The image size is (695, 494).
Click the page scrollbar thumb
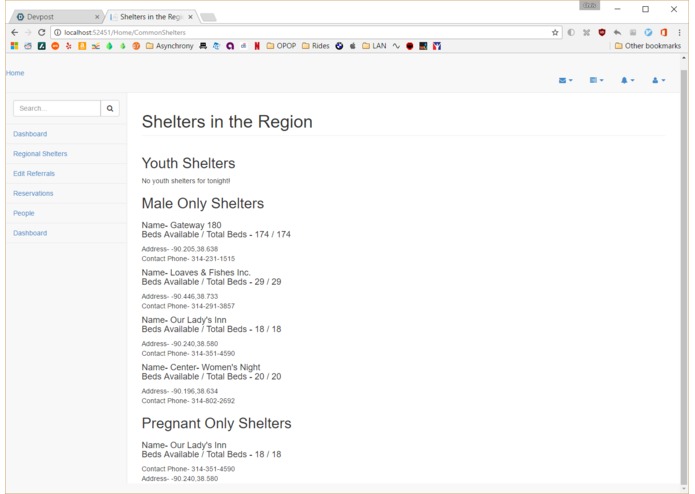pyautogui.click(x=684, y=277)
